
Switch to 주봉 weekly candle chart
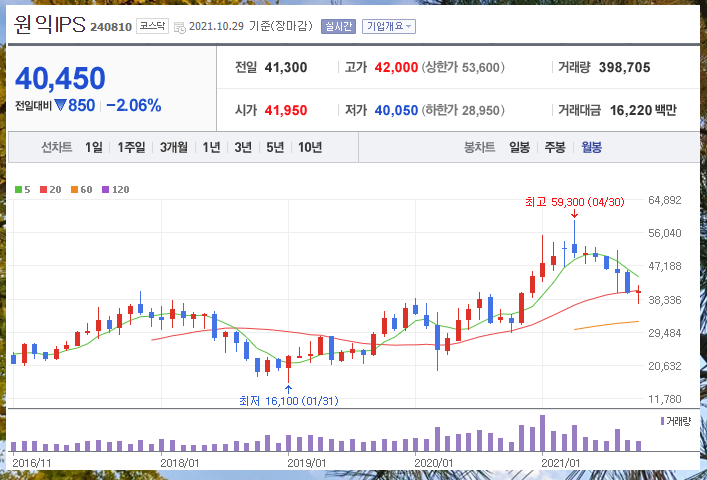(555, 147)
